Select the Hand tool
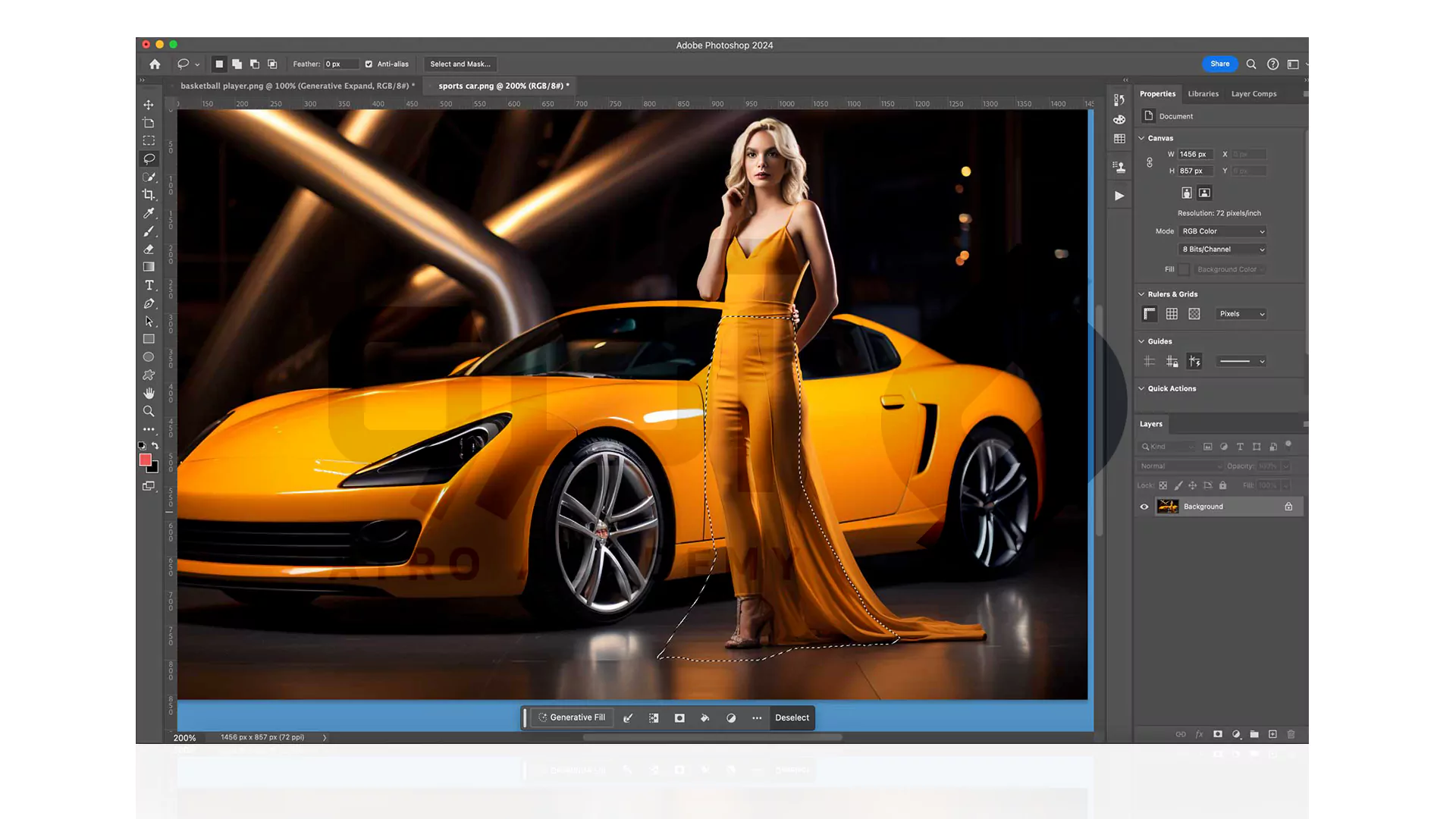 click(x=149, y=394)
